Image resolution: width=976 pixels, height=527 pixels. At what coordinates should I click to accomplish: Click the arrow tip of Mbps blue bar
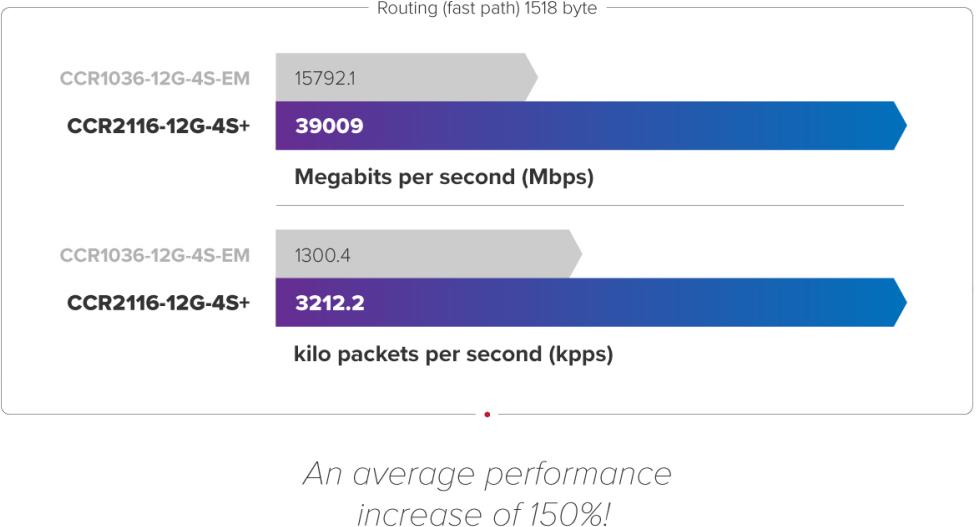point(900,126)
